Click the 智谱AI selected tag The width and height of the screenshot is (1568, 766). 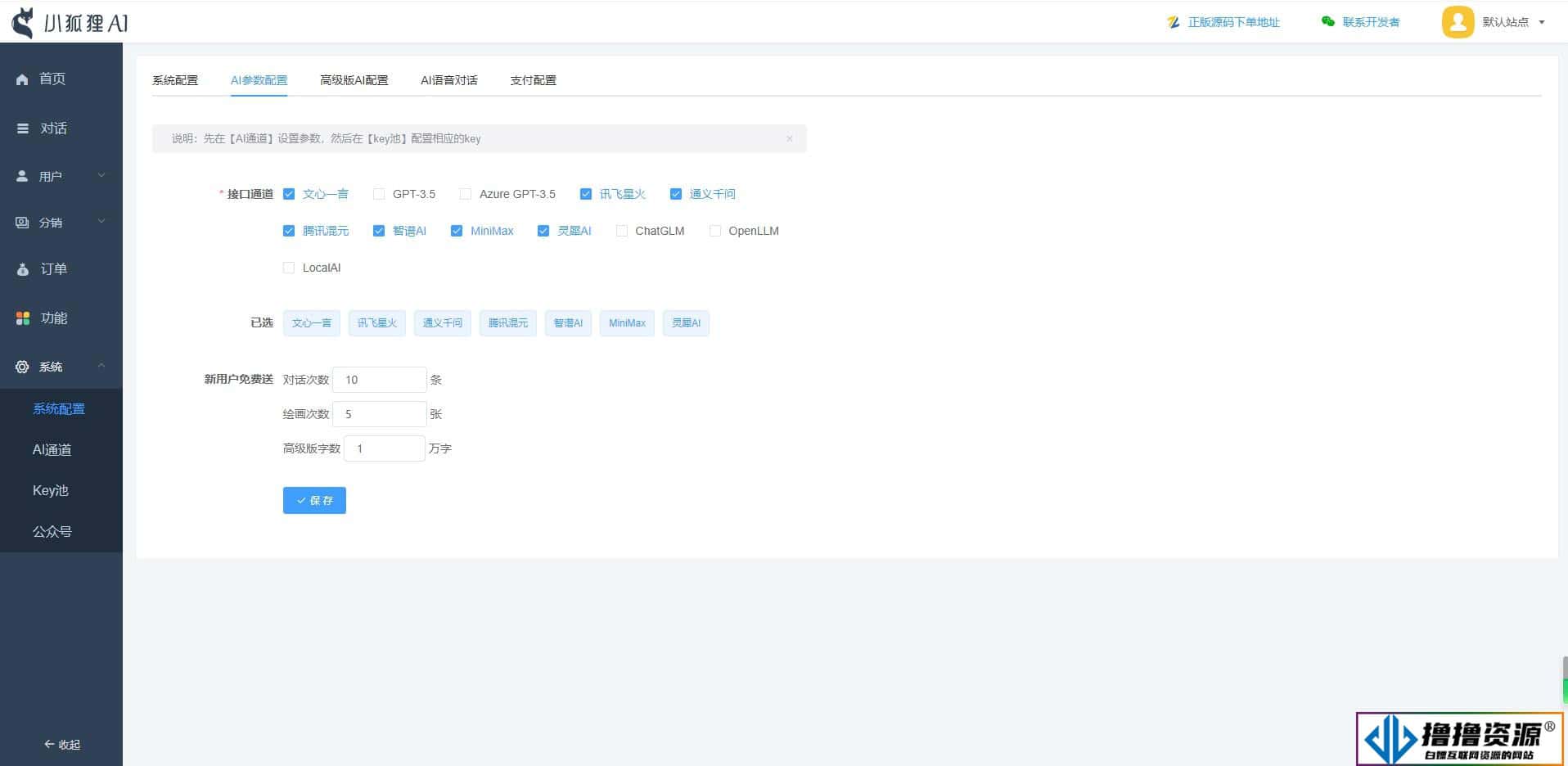(568, 323)
